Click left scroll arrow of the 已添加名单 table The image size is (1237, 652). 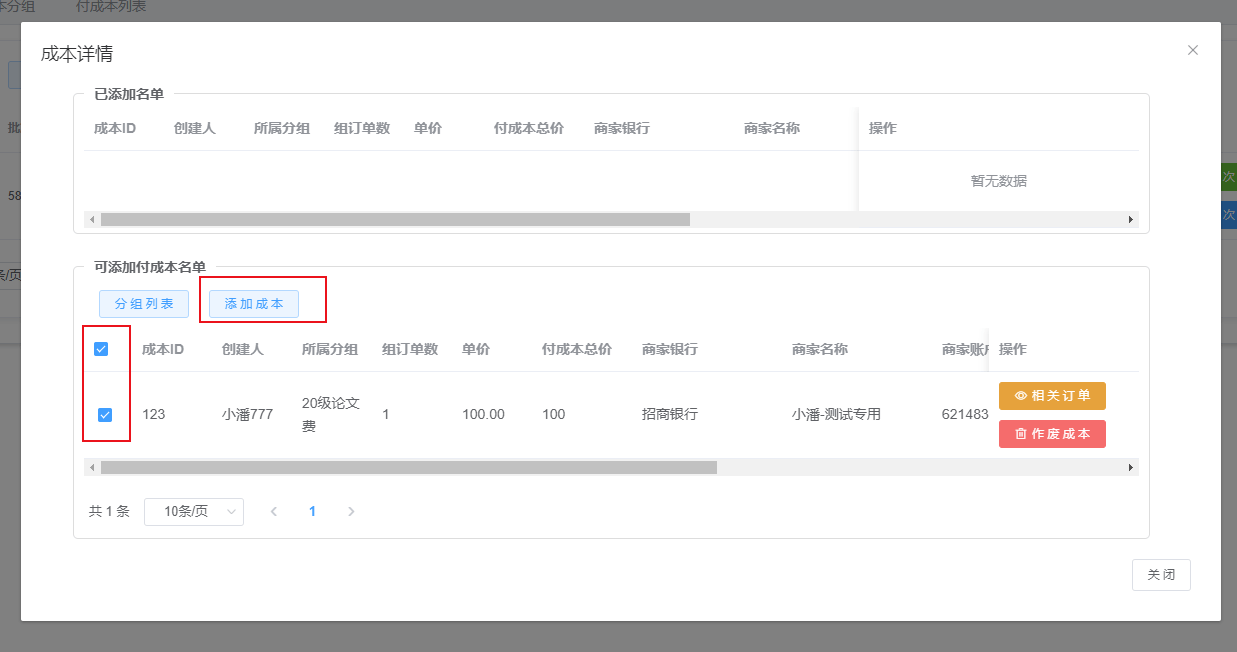coord(92,219)
